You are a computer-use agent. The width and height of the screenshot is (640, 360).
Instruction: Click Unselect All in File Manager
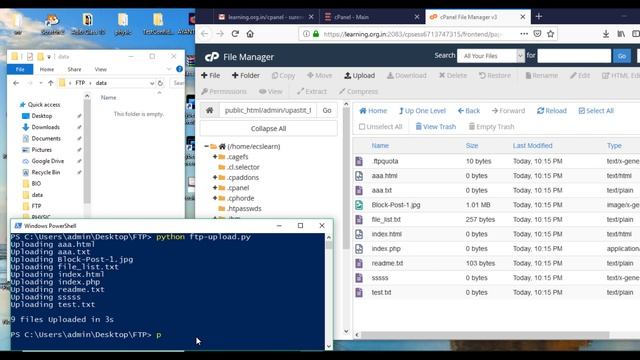tap(380, 127)
